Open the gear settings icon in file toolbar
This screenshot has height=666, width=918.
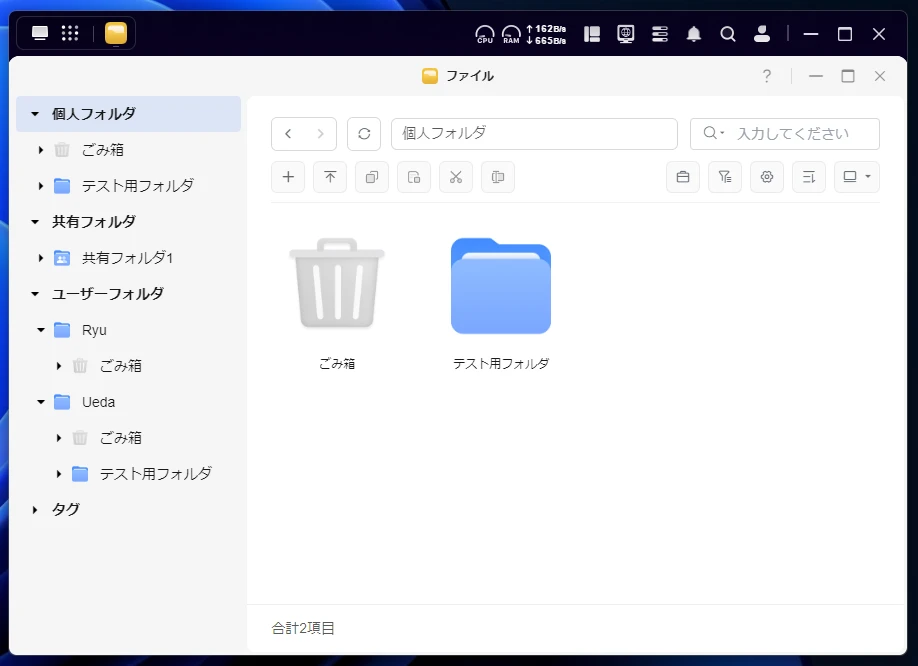(767, 177)
